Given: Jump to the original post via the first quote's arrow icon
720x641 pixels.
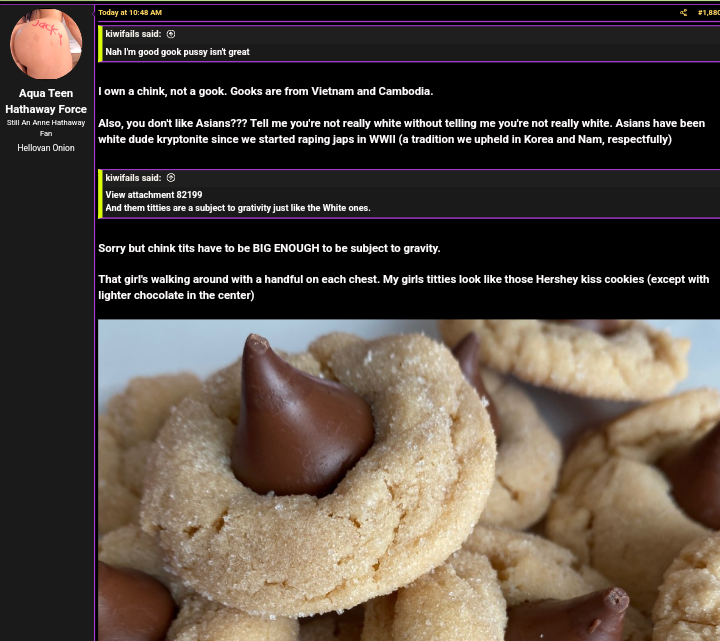Looking at the screenshot, I should point(171,34).
